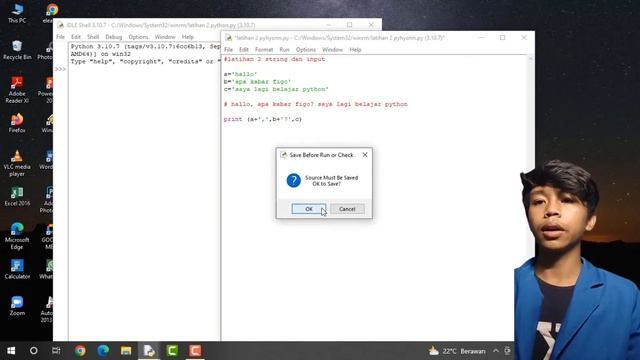640x360 pixels.
Task: Click the IDLE Shell title bar icon
Action: pyautogui.click(x=60, y=25)
